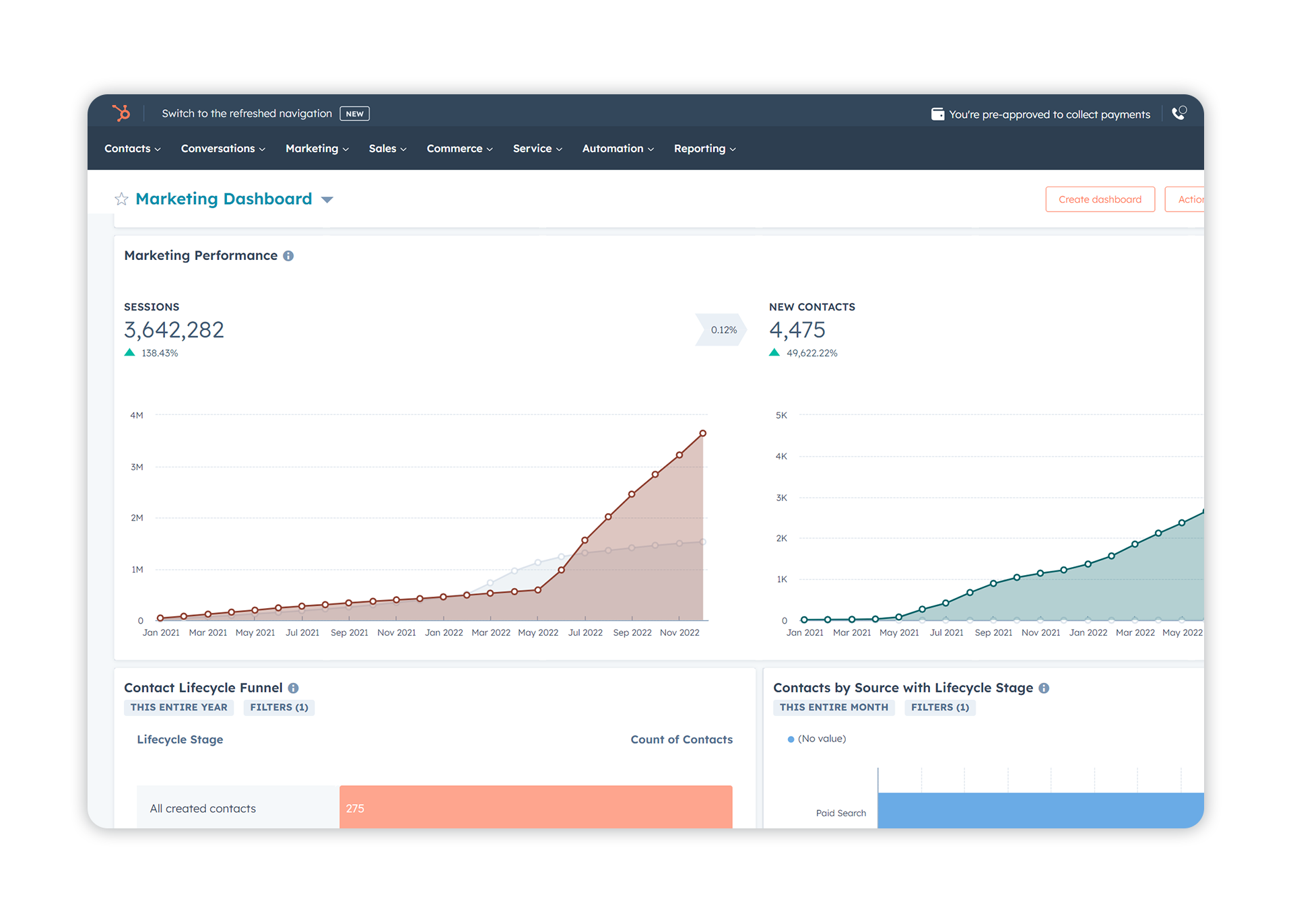Open FILTERS (1) on Contact Lifecycle Funnel
Viewport: 1293px width, 924px height.
[279, 707]
